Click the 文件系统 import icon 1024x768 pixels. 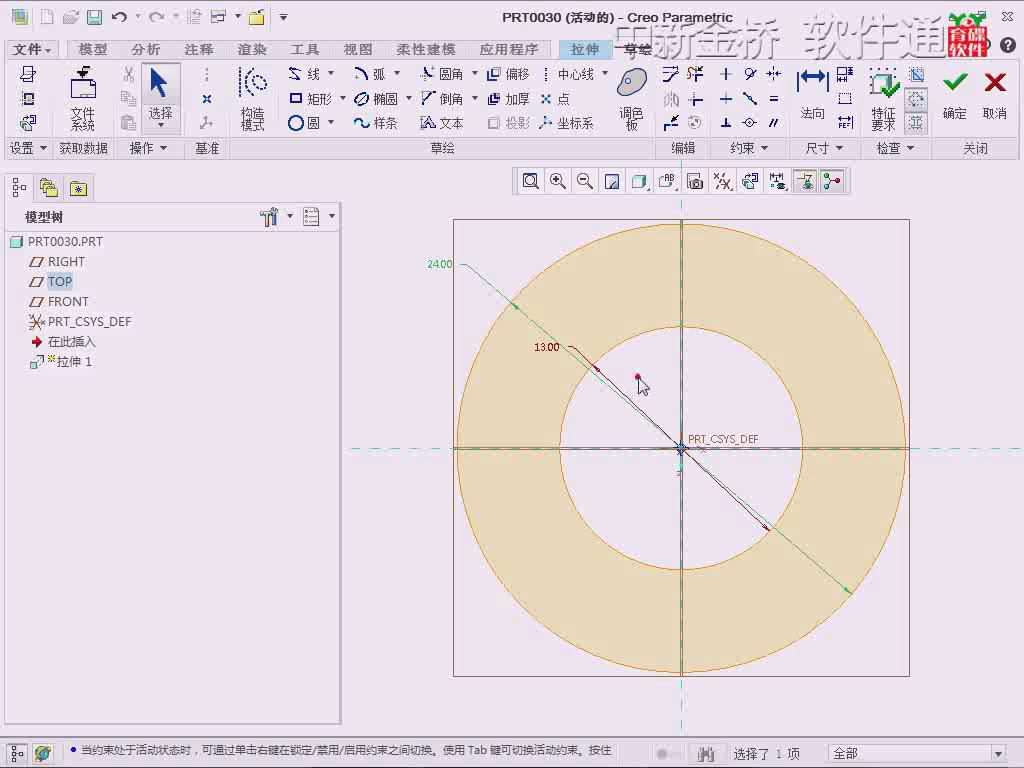[83, 99]
